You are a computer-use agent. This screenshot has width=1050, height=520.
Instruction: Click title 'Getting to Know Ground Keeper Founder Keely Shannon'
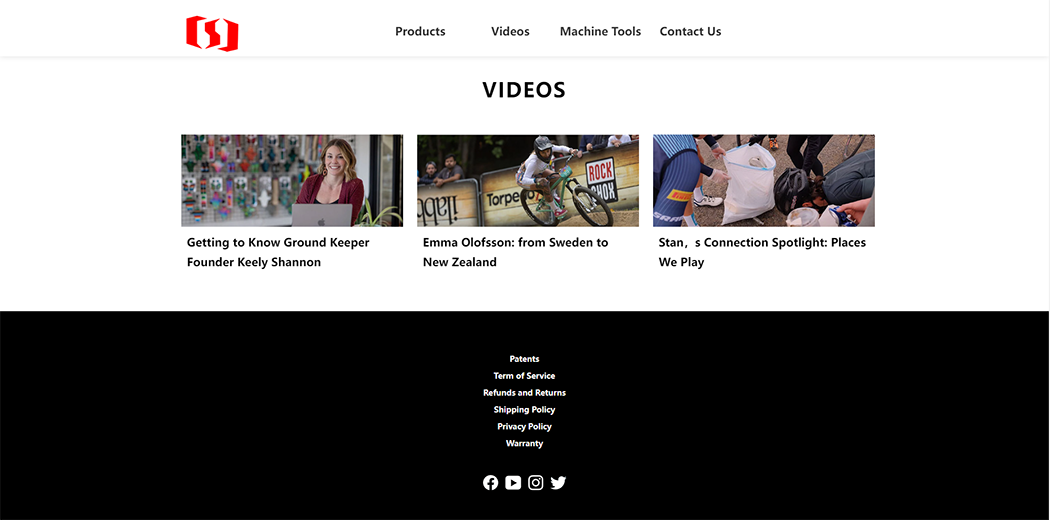coord(278,252)
